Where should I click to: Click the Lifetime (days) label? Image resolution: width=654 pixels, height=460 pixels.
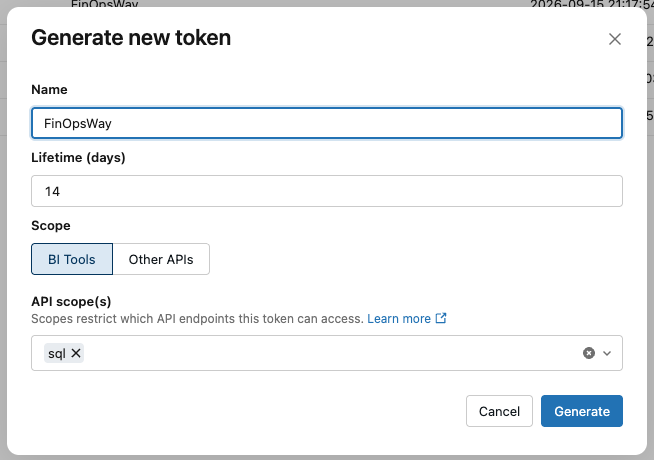point(78,158)
